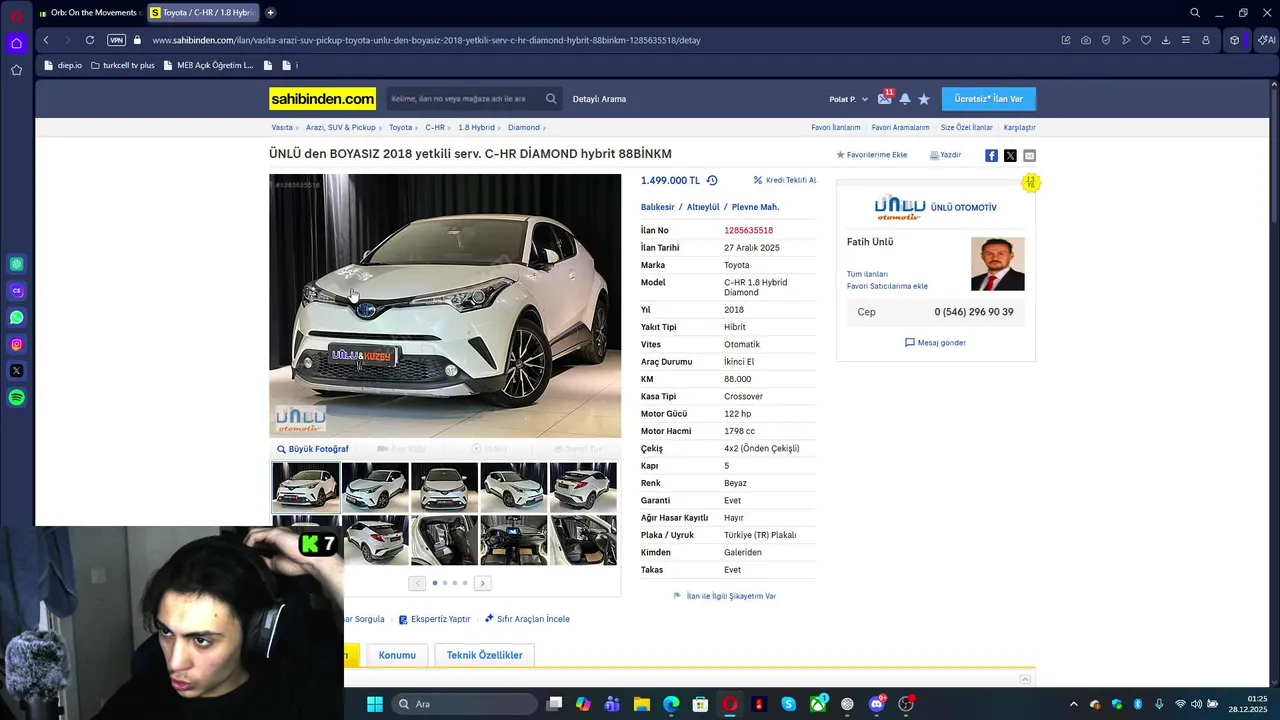Open browser downloads icon
Screen dimensions: 1280x720
click(1166, 40)
